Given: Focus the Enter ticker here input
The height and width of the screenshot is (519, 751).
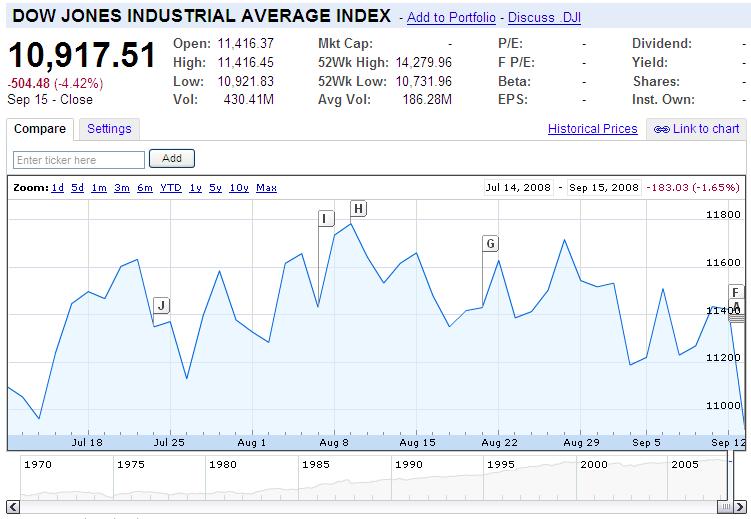Looking at the screenshot, I should coord(79,160).
